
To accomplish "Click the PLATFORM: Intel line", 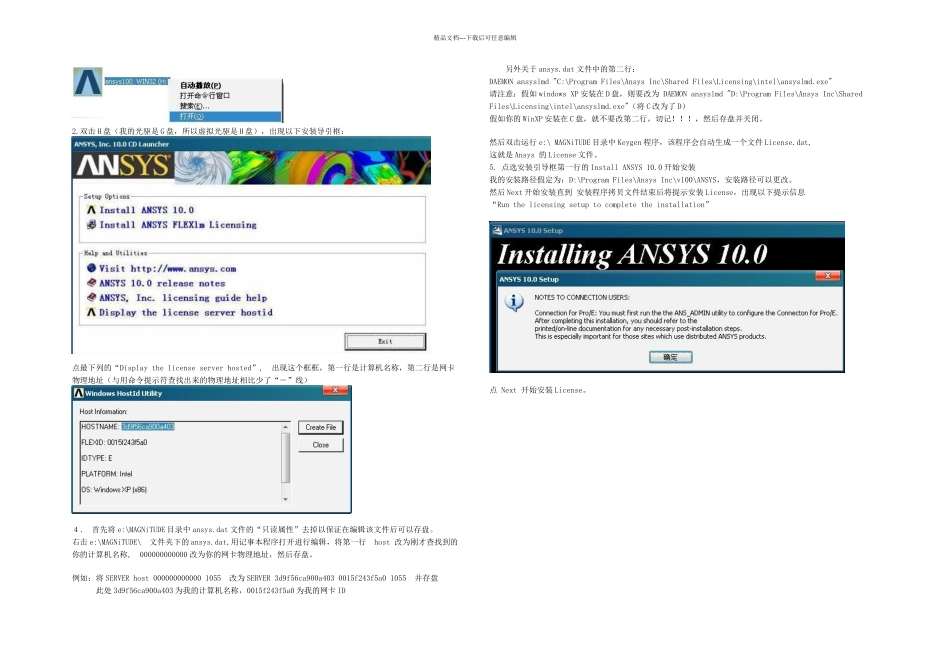I will (x=107, y=474).
